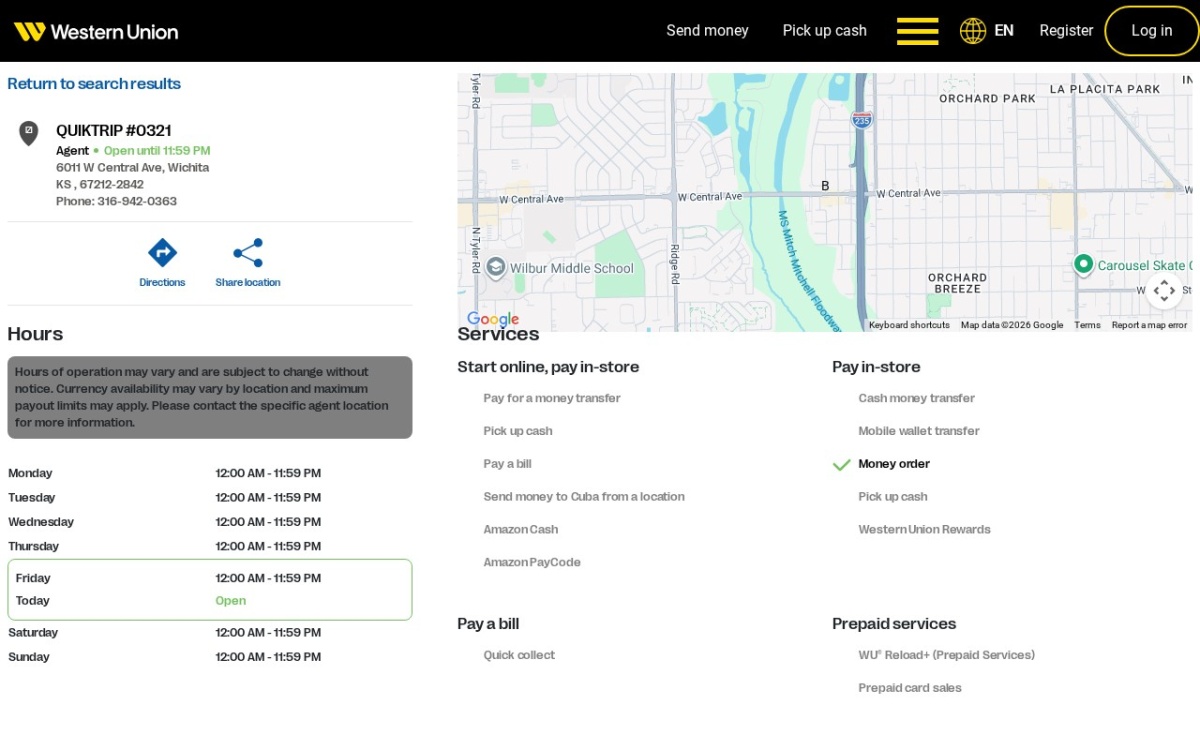
Task: Return to search results
Action: 94,84
